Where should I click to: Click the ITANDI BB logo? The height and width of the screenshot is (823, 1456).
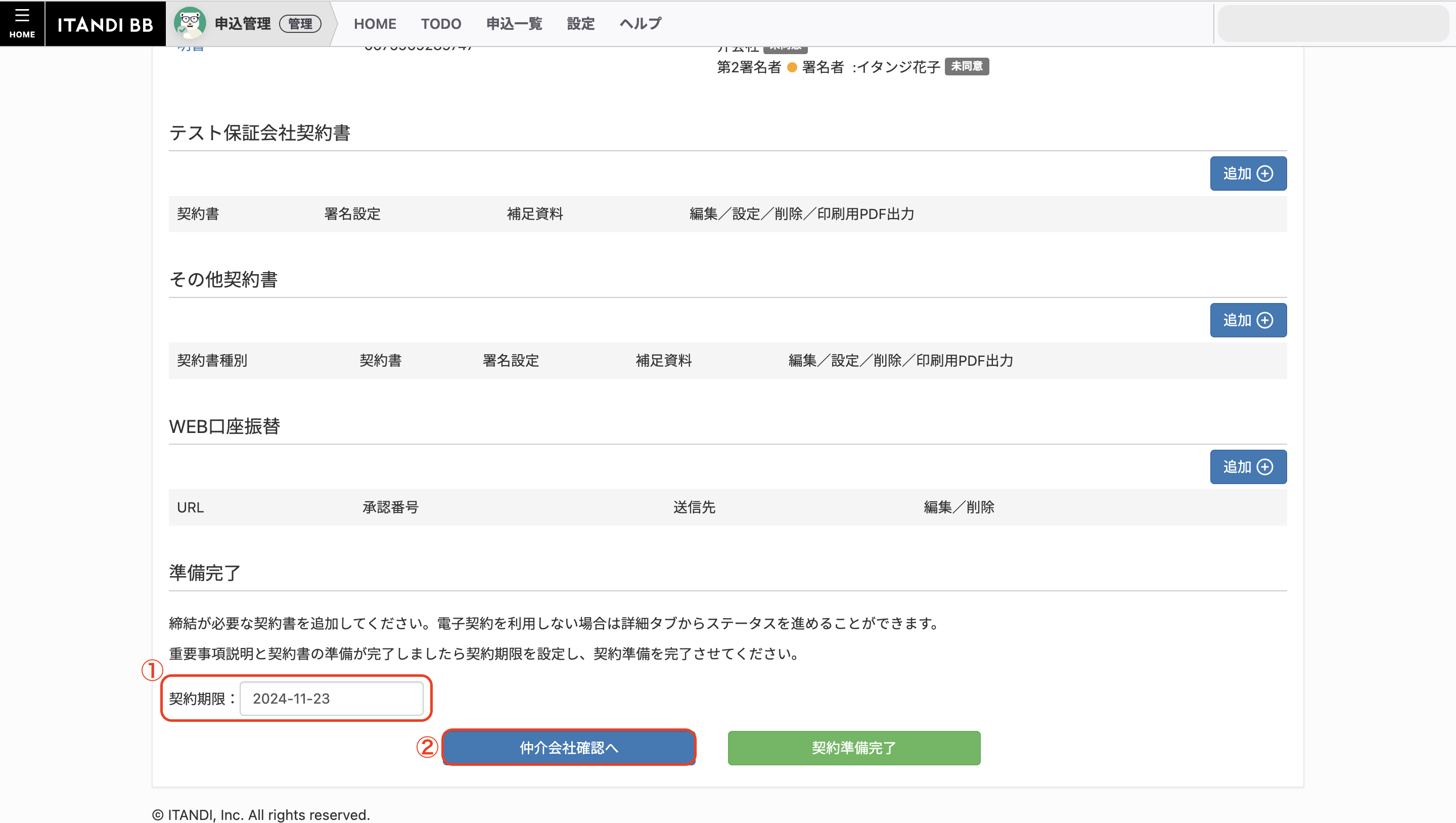coord(105,24)
